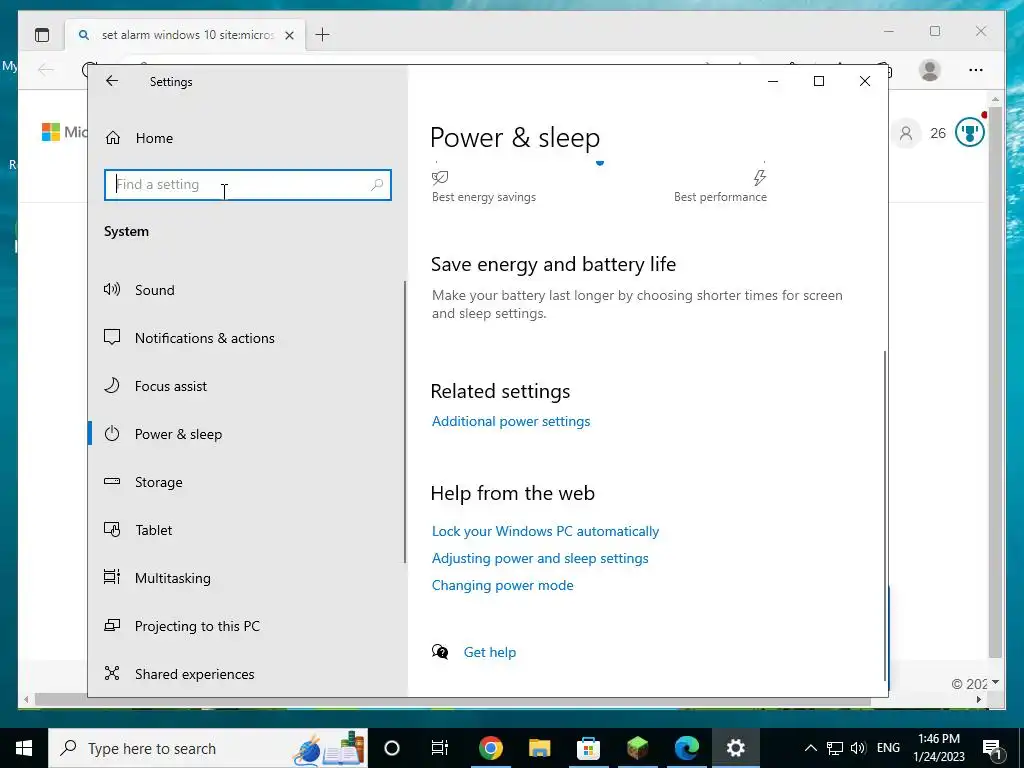Open Microsoft Rewards trophy icon in Edge
The width and height of the screenshot is (1024, 768).
[970, 133]
